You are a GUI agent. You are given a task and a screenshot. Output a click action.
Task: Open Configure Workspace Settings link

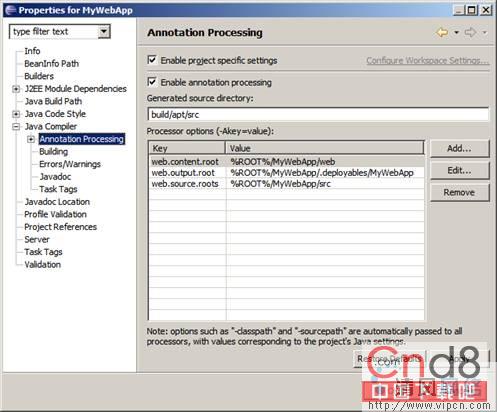428,61
